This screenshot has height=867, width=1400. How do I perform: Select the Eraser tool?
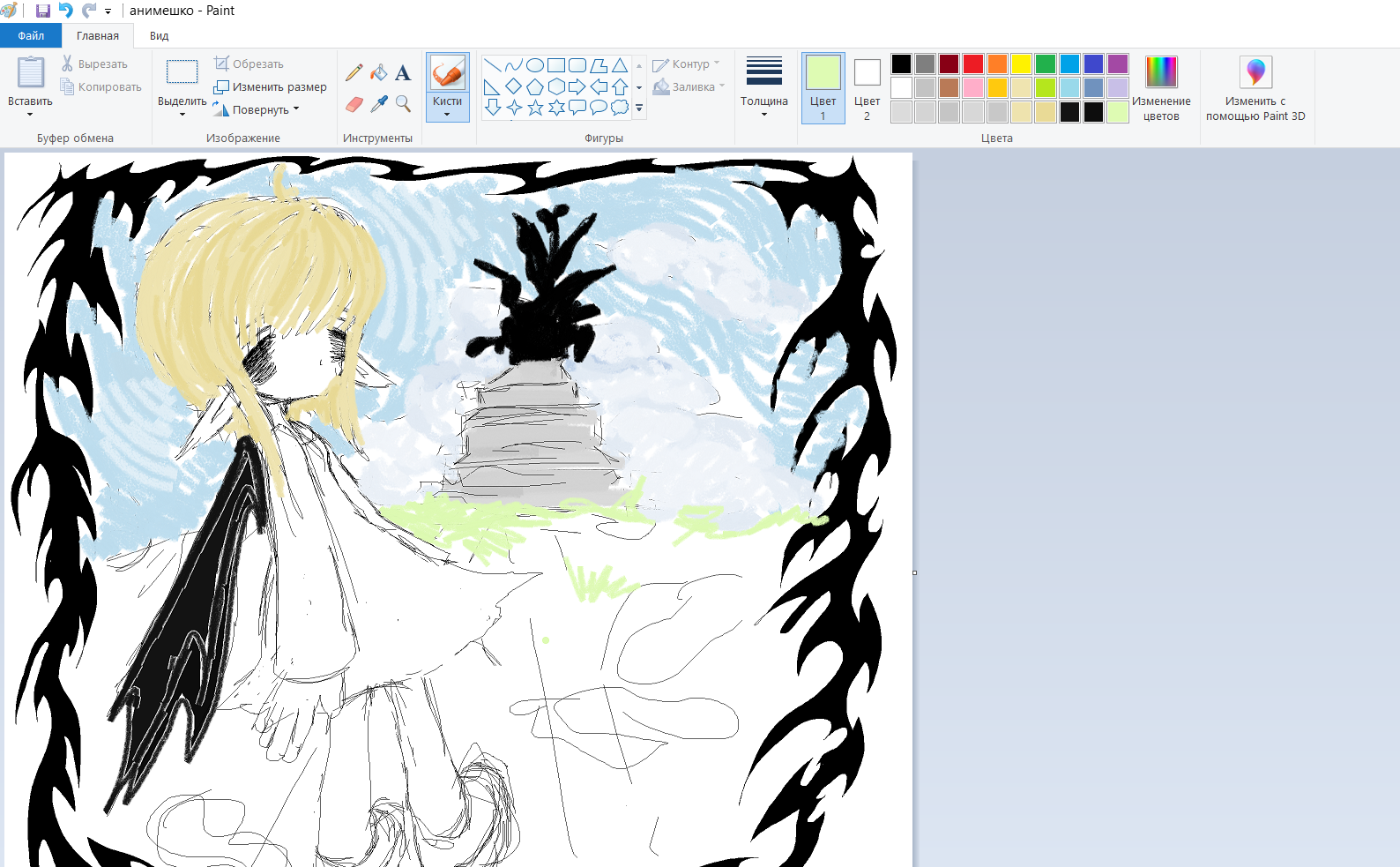click(x=354, y=104)
